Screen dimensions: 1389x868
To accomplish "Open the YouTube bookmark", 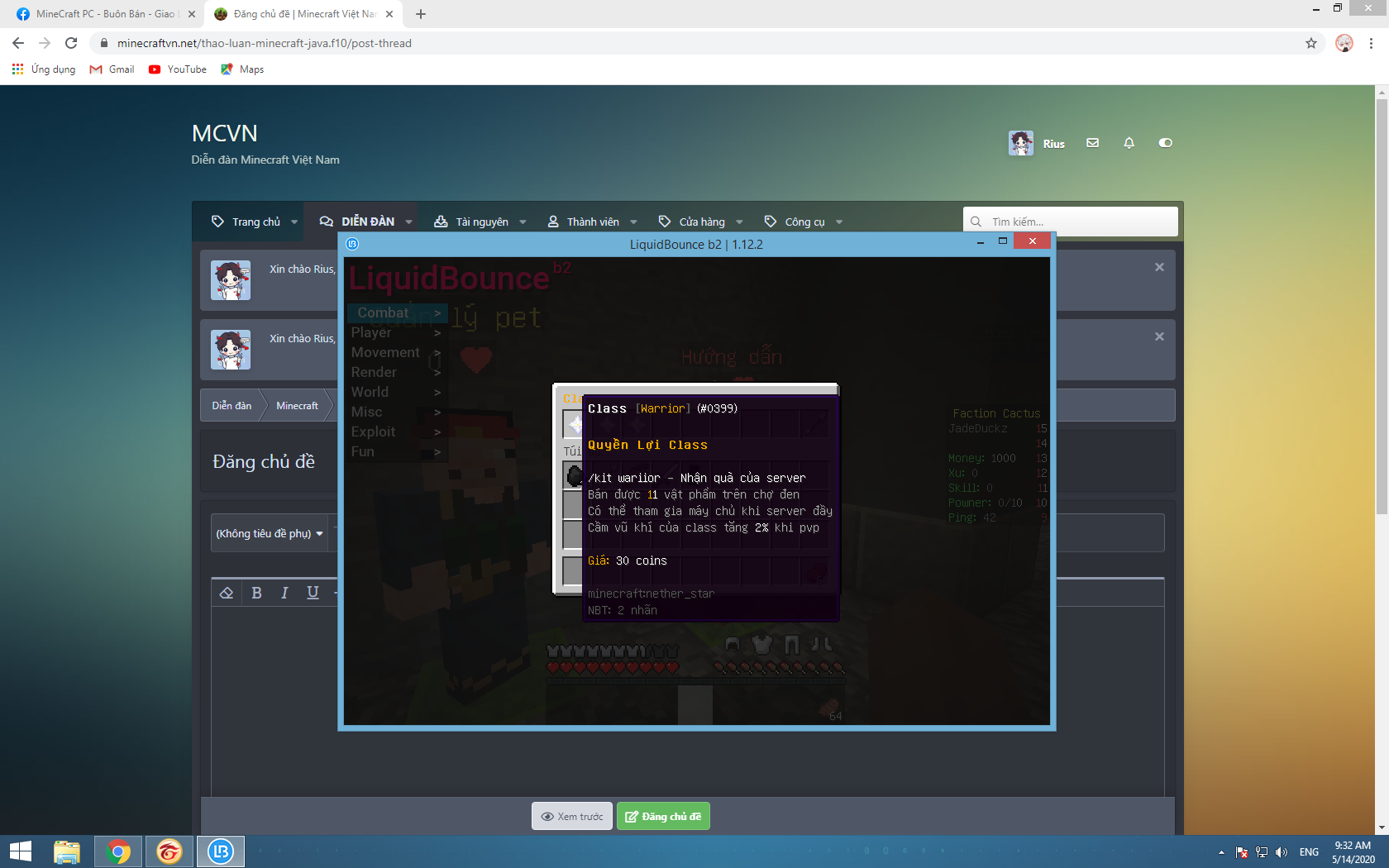I will tap(177, 69).
